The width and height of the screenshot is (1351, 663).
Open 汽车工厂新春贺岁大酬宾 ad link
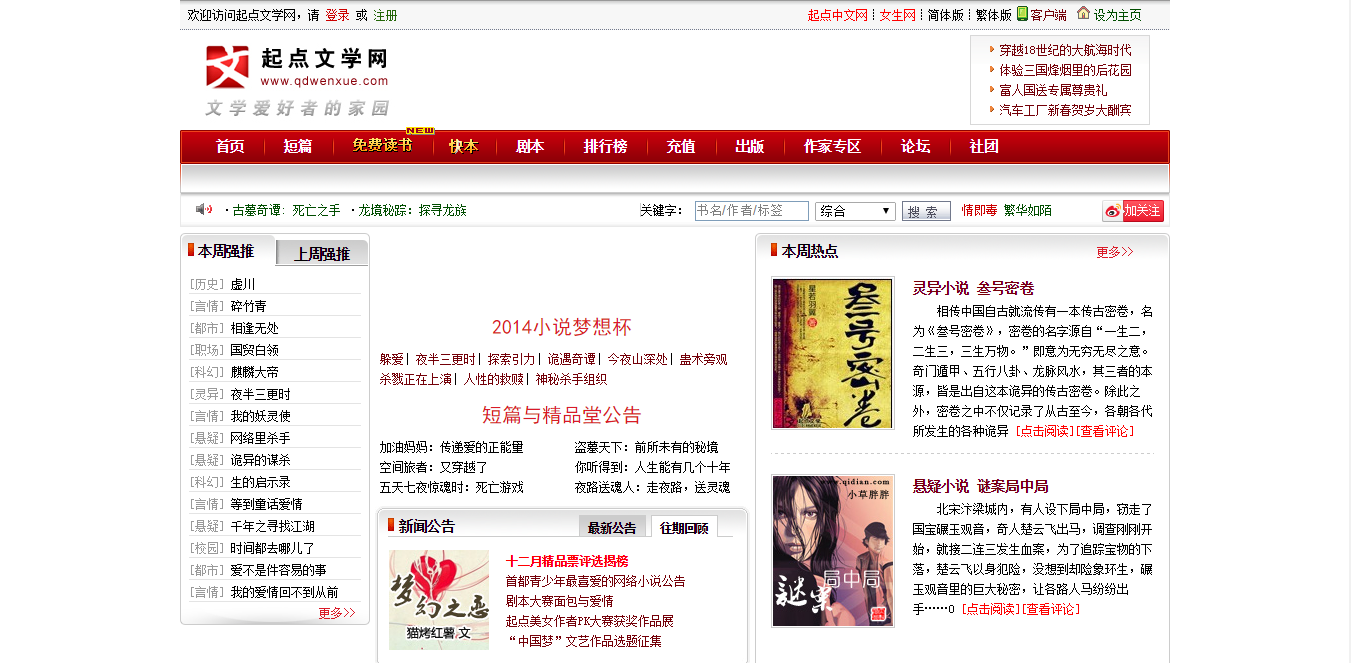(1065, 110)
